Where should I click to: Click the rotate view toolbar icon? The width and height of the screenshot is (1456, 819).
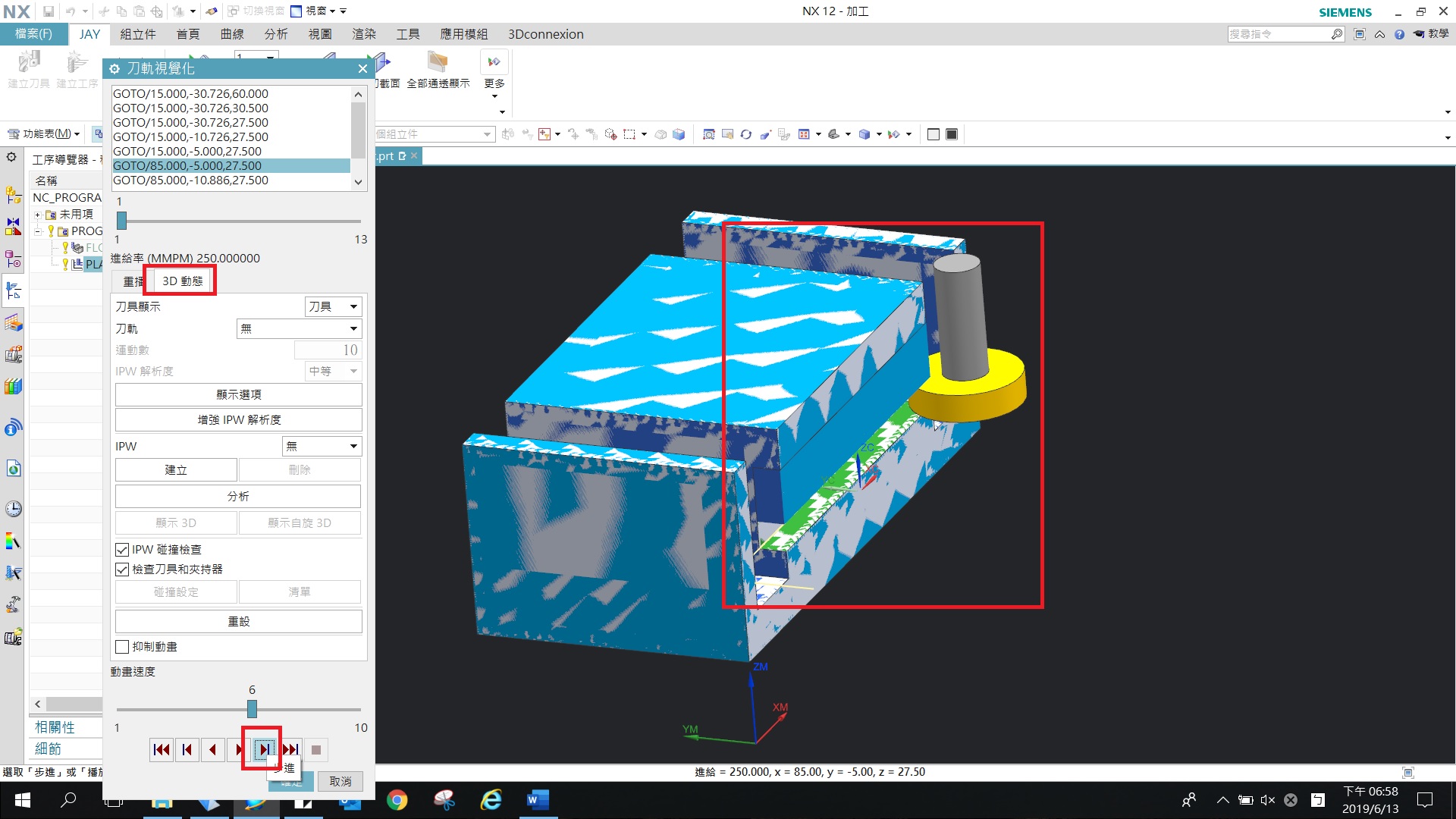(746, 134)
